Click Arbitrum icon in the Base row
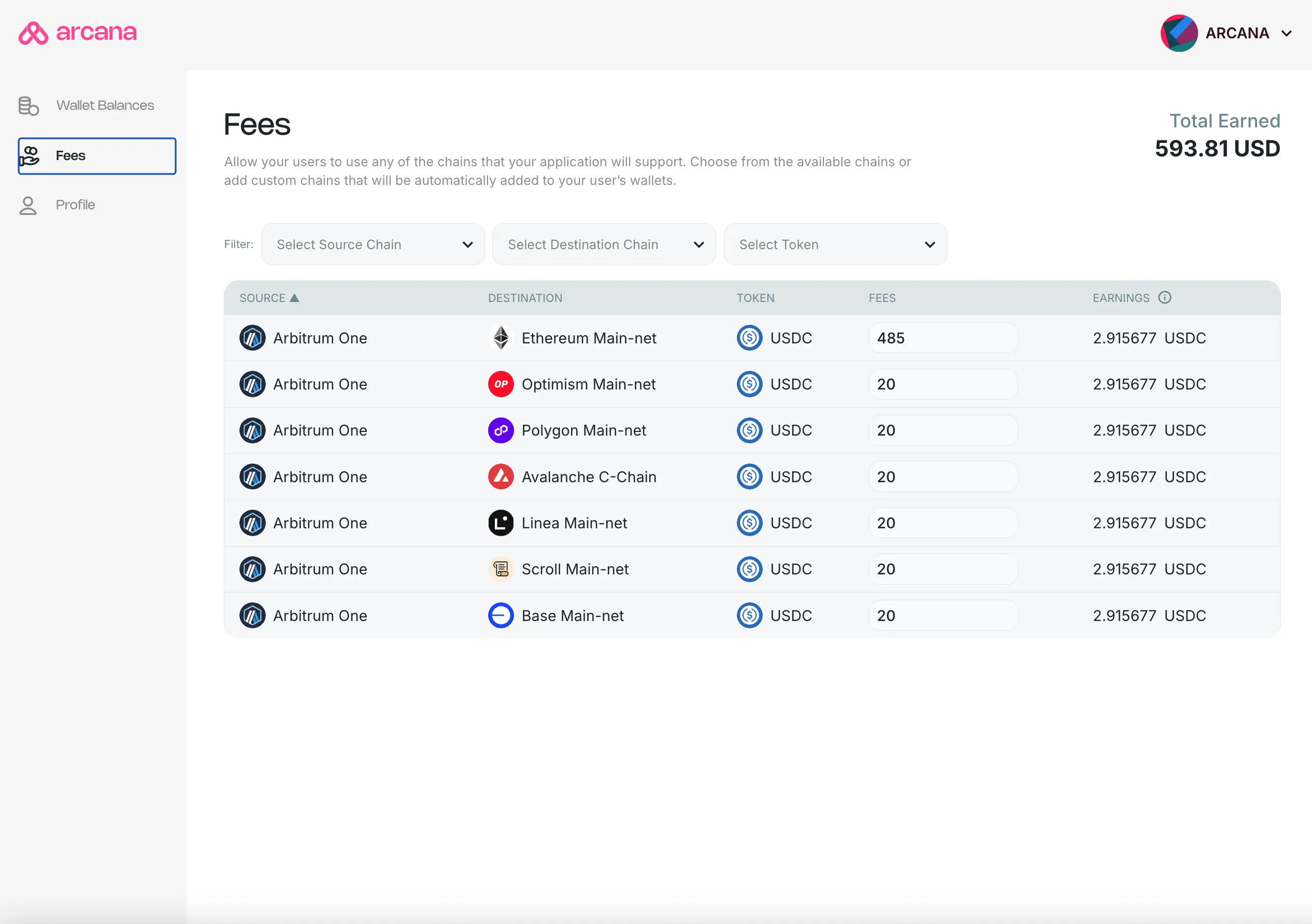Viewport: 1312px width, 924px height. 252,616
